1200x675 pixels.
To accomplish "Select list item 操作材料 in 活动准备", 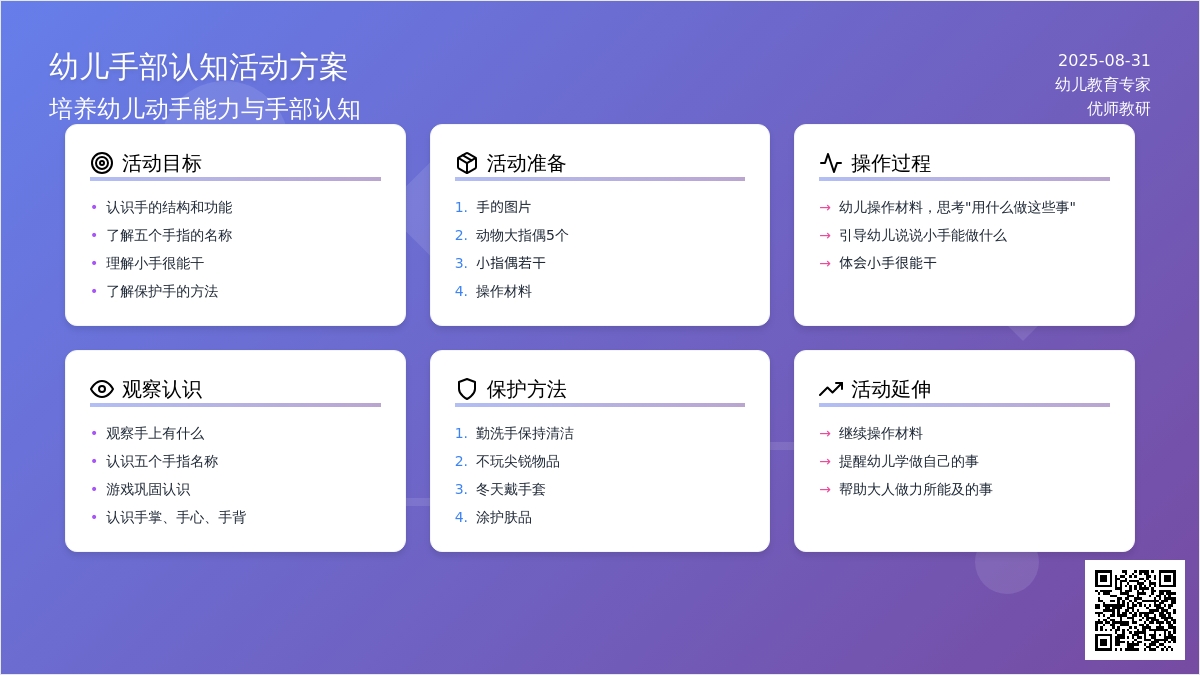I will click(504, 291).
